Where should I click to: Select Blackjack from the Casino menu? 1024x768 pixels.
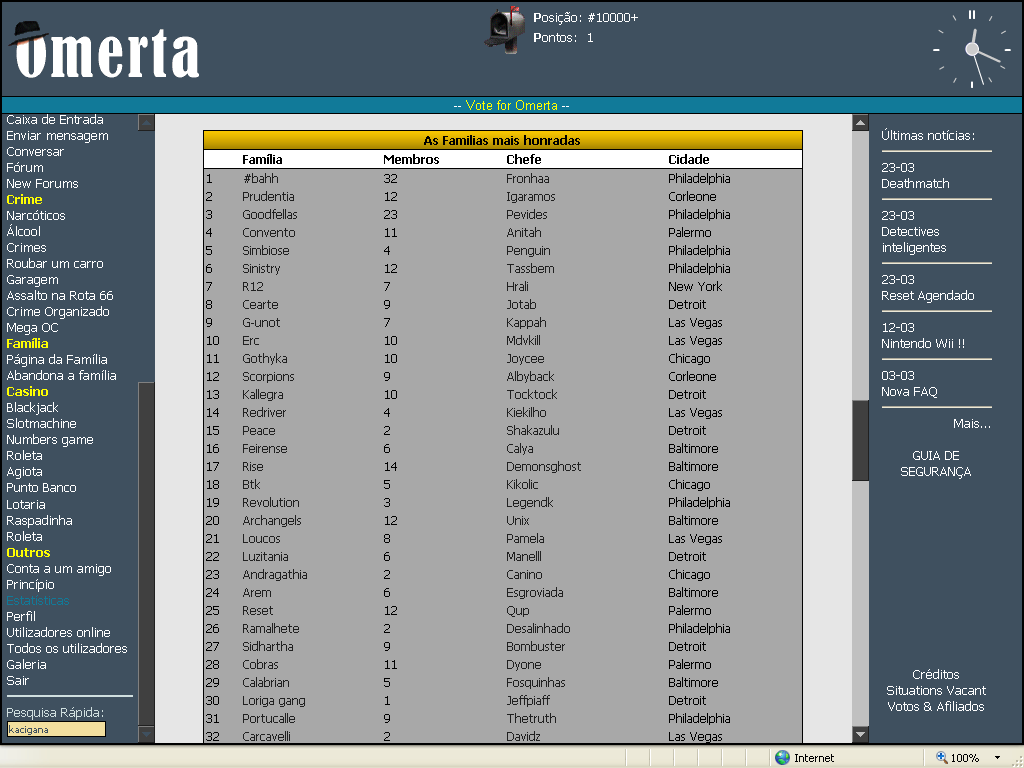click(32, 408)
